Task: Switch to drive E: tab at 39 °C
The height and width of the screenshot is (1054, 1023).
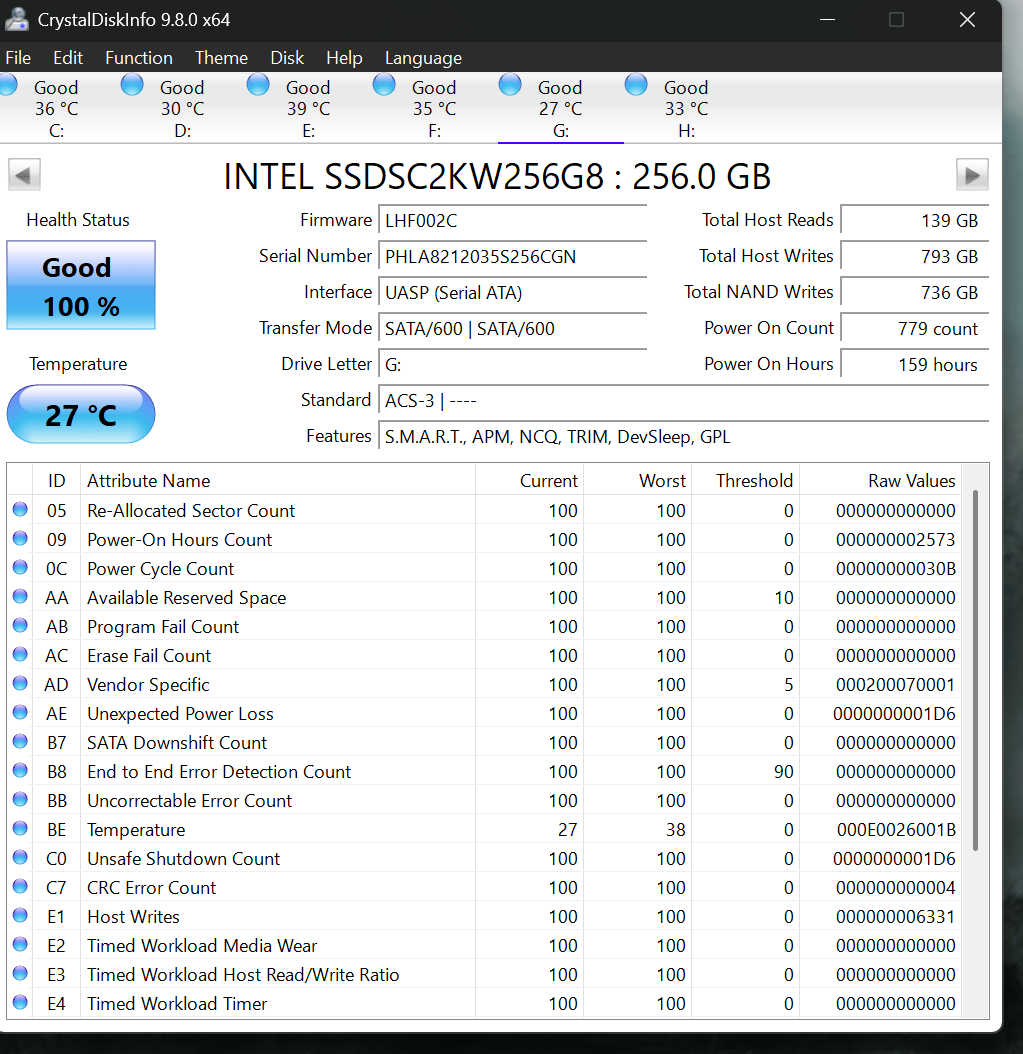Action: pos(309,108)
